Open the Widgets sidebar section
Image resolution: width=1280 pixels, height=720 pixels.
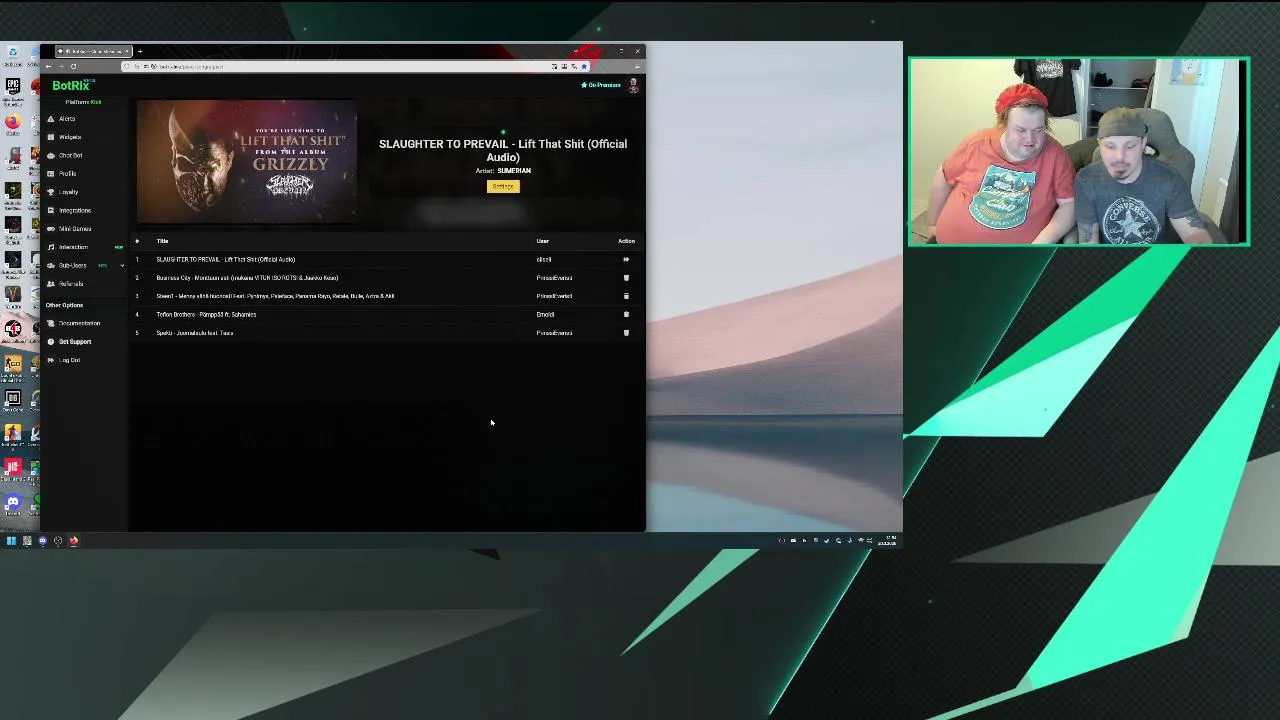coord(69,137)
